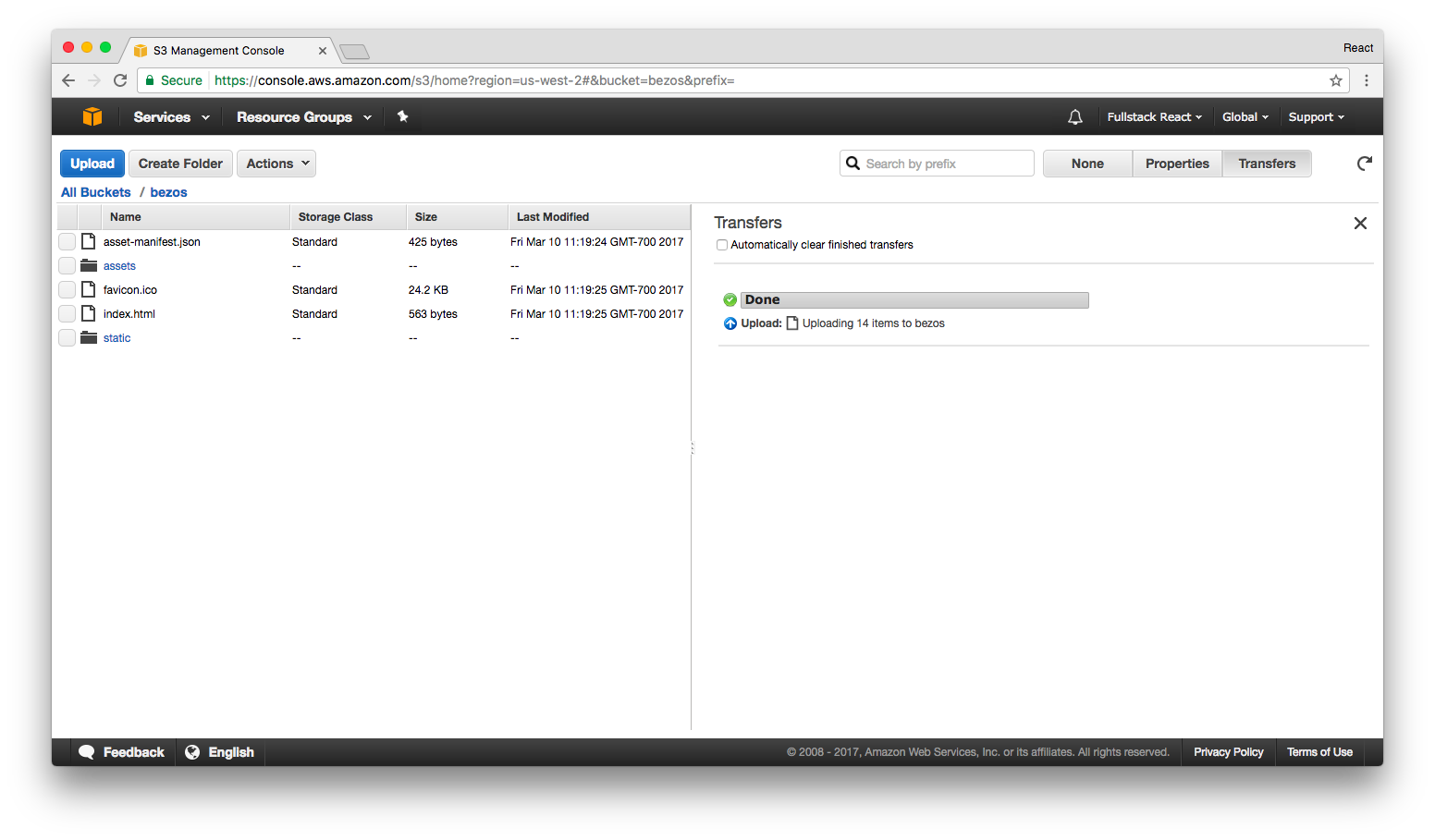Click the search magnifier icon
Screen dimensions: 1435x840
pyautogui.click(x=852, y=164)
